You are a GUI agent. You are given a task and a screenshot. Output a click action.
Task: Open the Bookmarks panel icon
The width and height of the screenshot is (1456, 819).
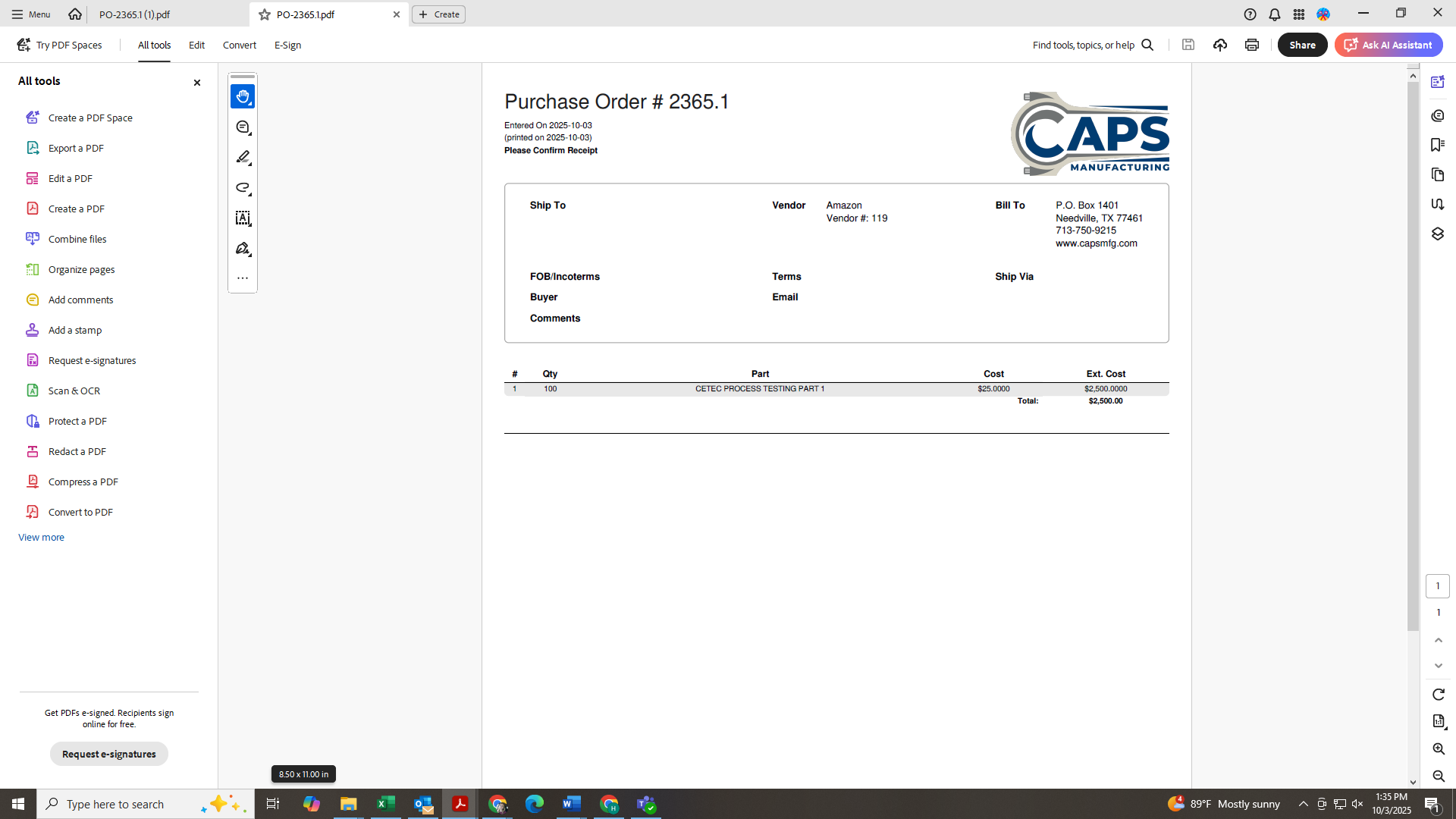pyautogui.click(x=1437, y=145)
